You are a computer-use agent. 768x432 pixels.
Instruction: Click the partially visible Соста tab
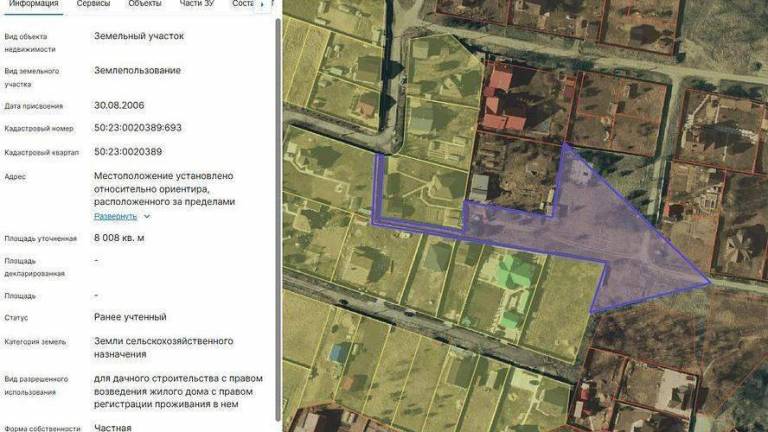[x=242, y=5]
